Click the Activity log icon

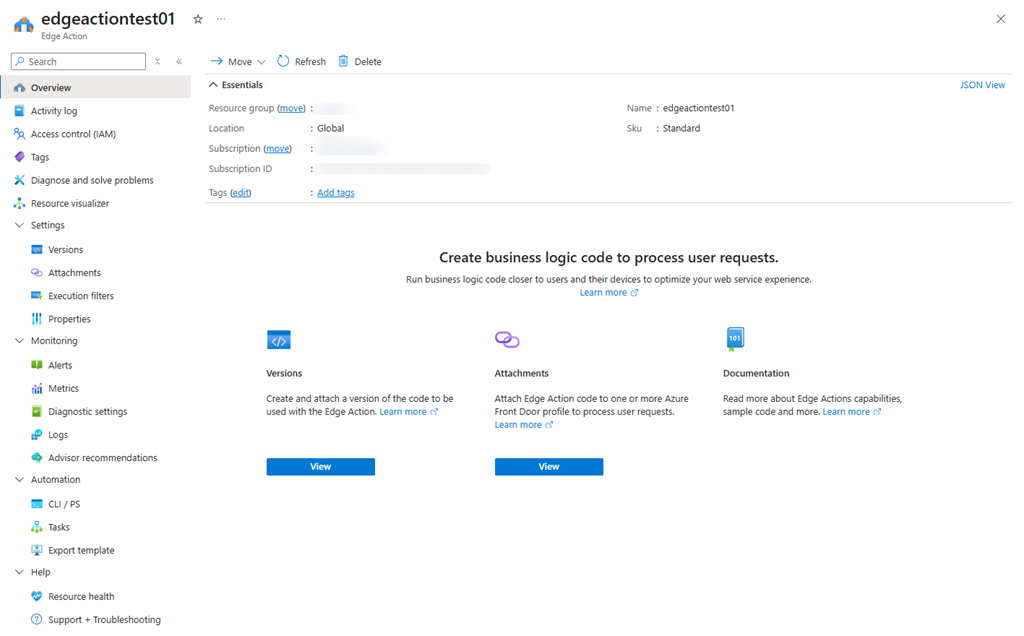pyautogui.click(x=20, y=111)
